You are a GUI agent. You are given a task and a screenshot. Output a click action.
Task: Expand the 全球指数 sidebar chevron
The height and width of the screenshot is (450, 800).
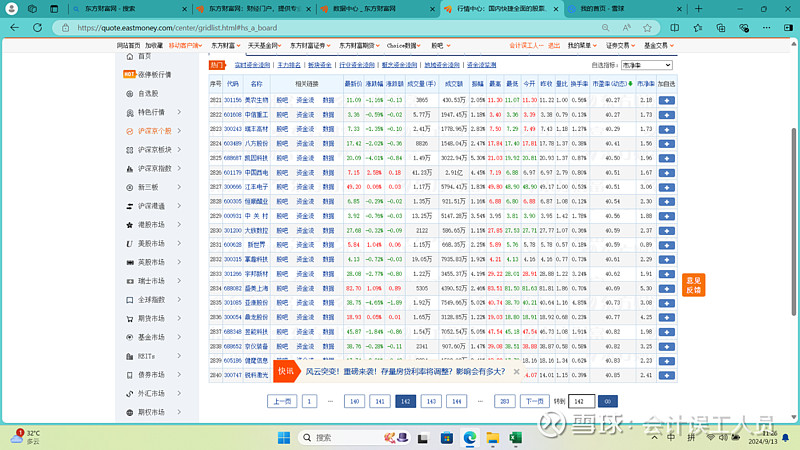click(179, 300)
